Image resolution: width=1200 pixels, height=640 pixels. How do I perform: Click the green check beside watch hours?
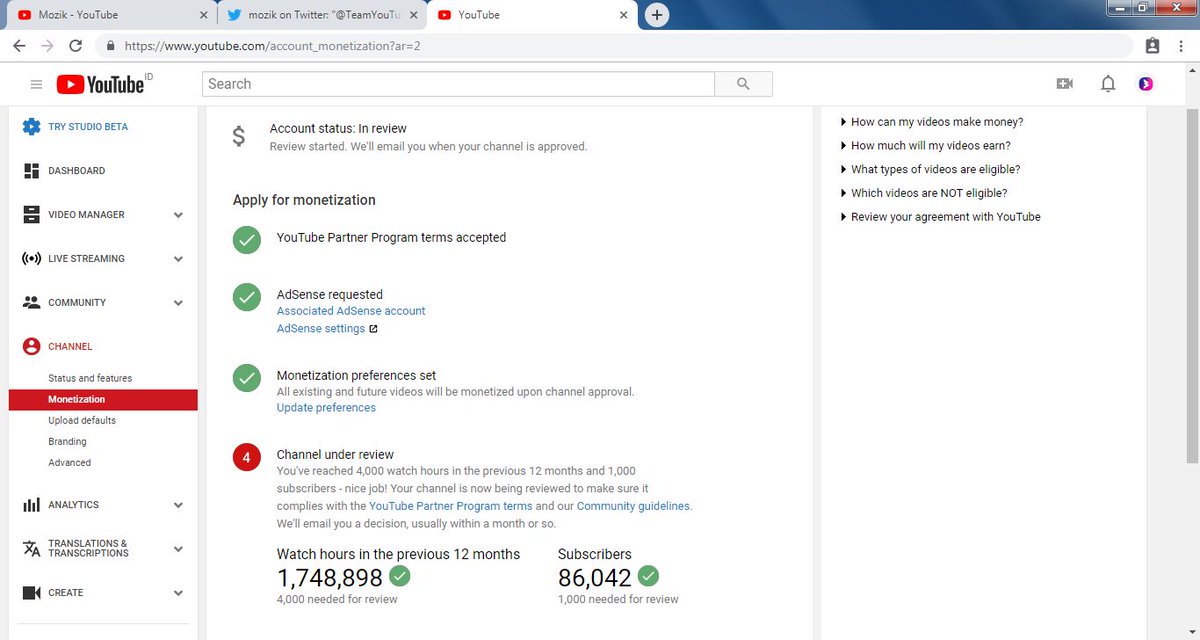[400, 576]
